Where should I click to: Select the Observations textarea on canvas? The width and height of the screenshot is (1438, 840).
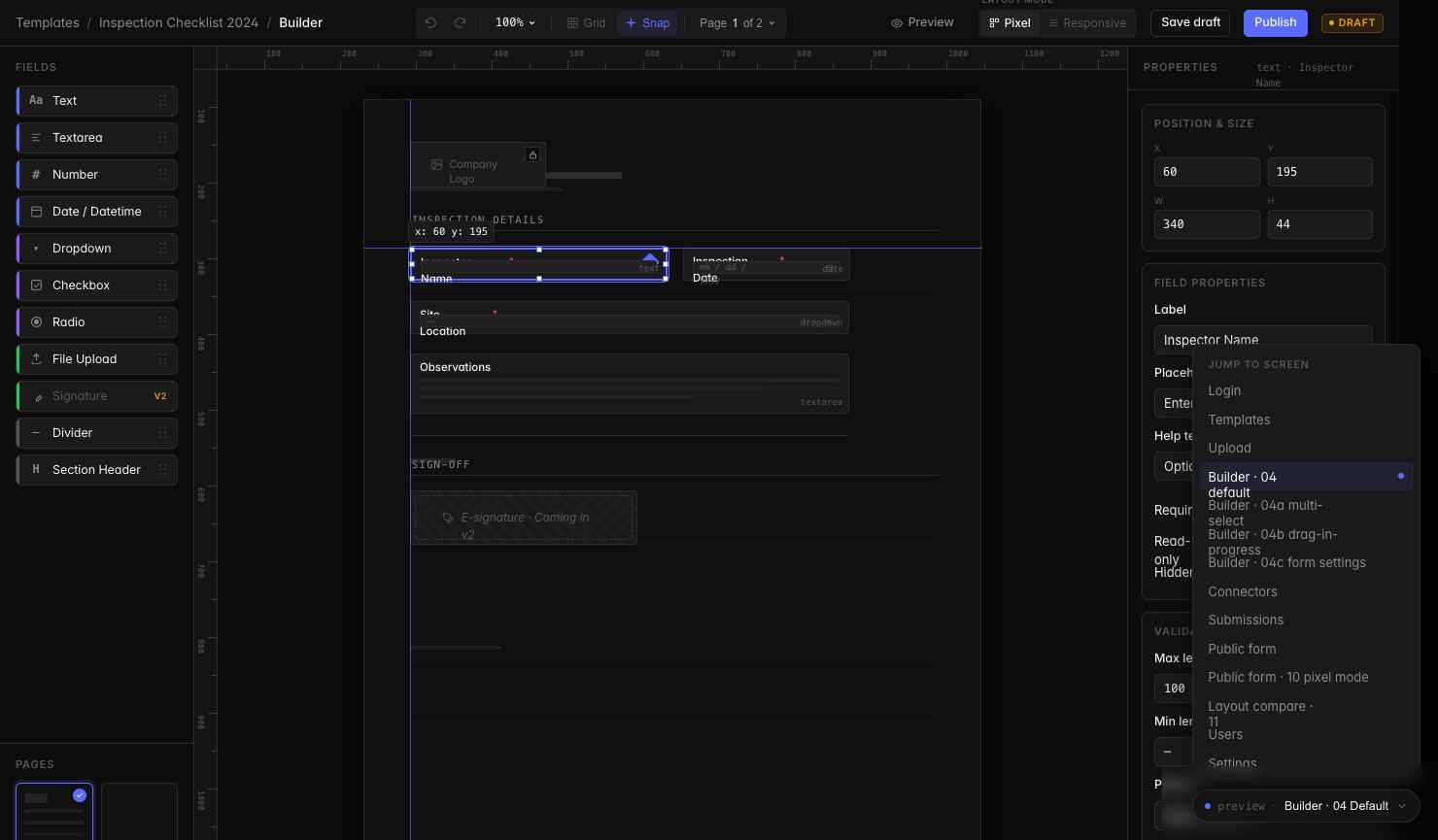coord(630,384)
